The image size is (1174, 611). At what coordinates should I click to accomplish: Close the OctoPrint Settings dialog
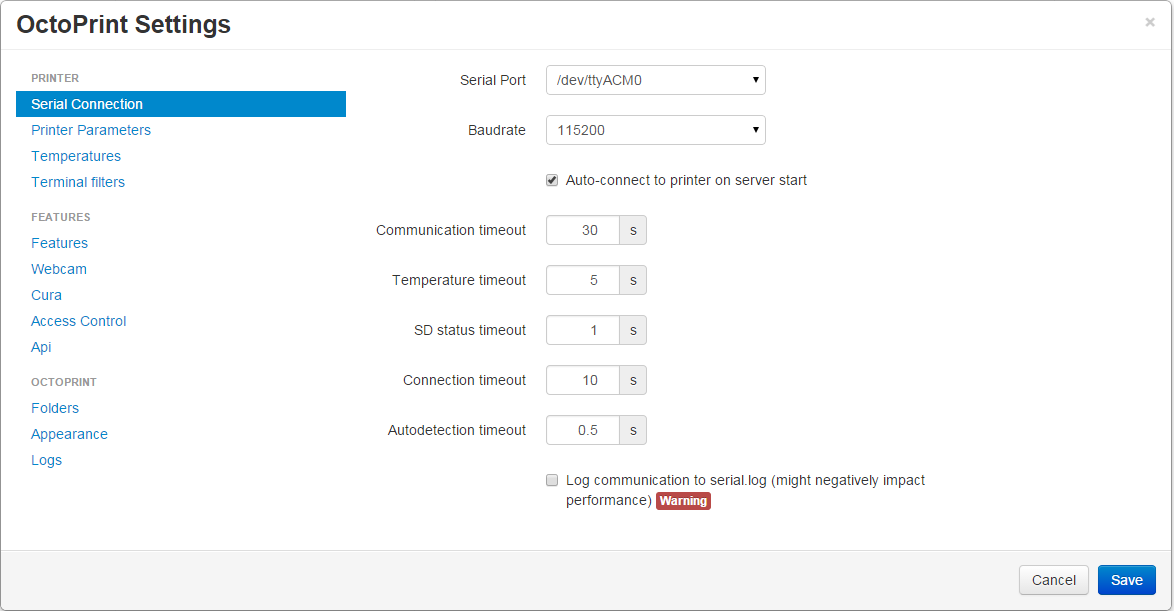click(1149, 22)
